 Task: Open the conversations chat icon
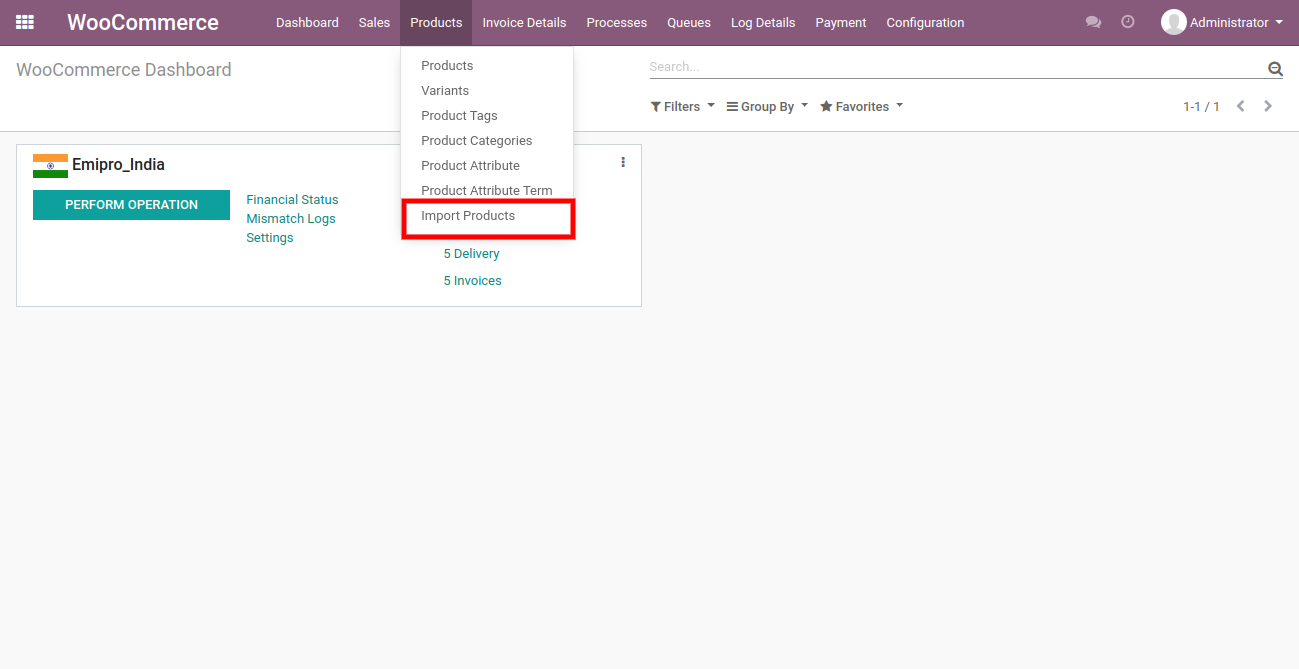click(x=1093, y=22)
